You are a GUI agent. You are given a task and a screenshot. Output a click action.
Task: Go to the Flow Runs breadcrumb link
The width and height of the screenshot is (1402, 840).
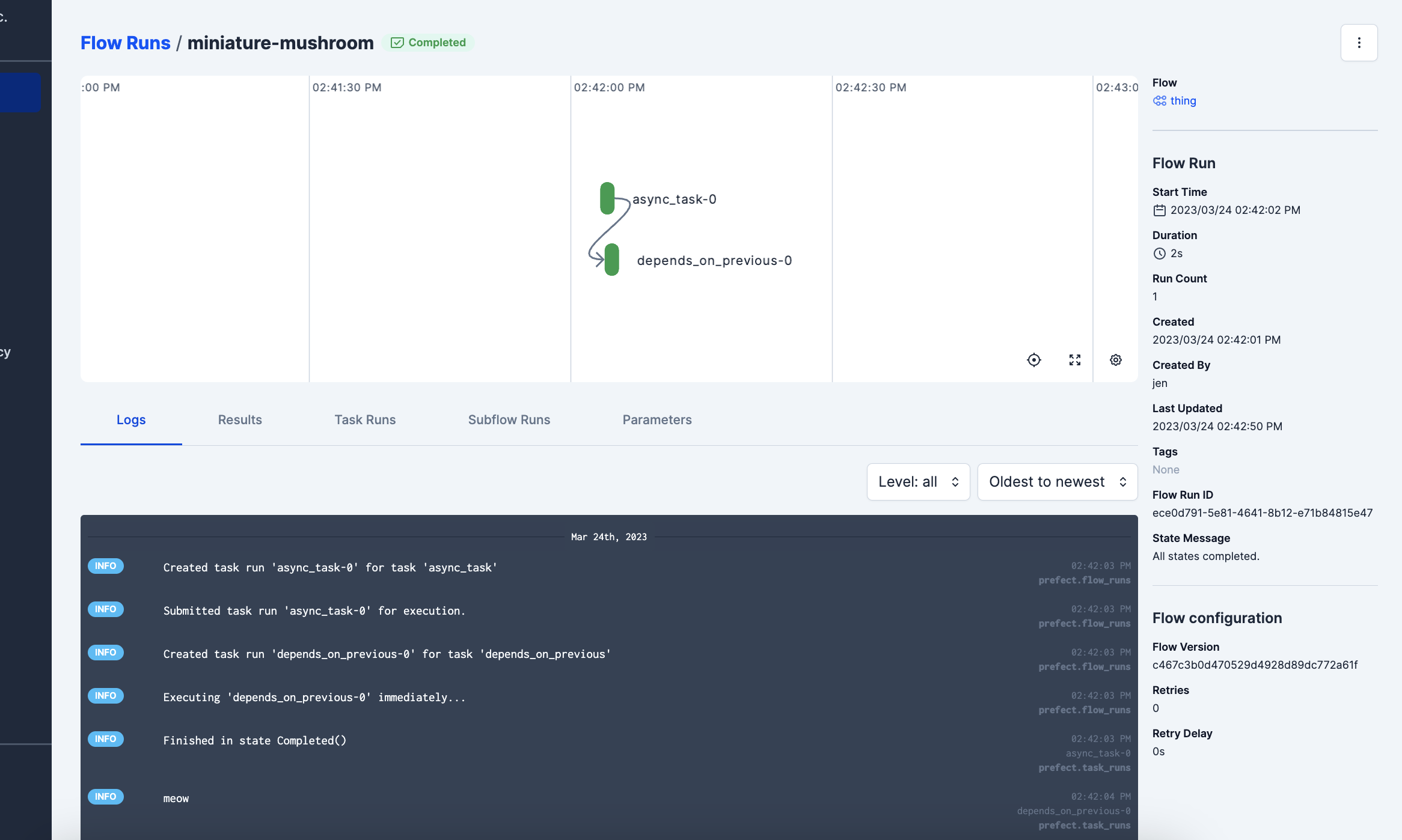coord(125,43)
